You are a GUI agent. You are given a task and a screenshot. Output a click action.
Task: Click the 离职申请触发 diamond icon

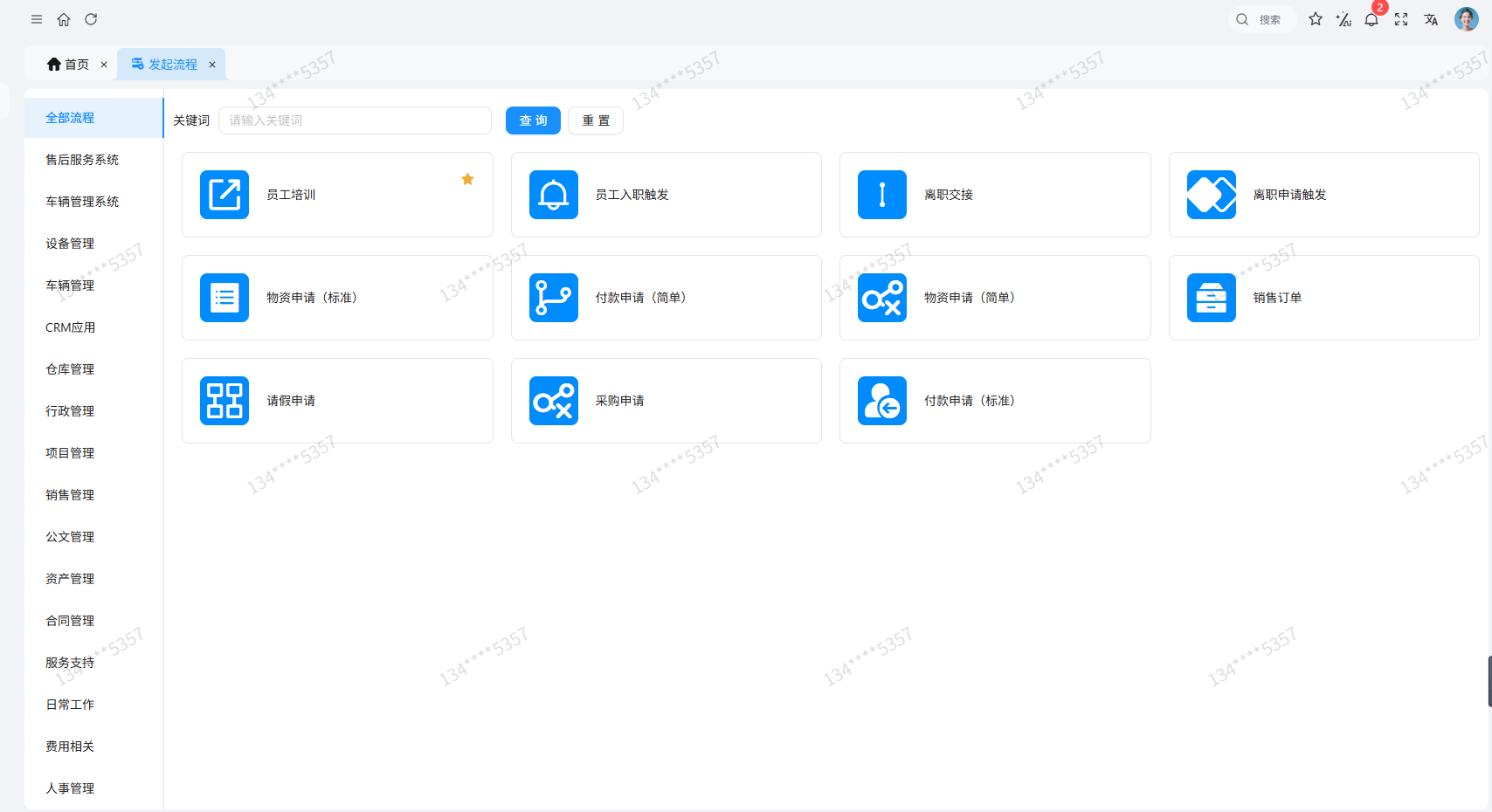pos(1212,195)
